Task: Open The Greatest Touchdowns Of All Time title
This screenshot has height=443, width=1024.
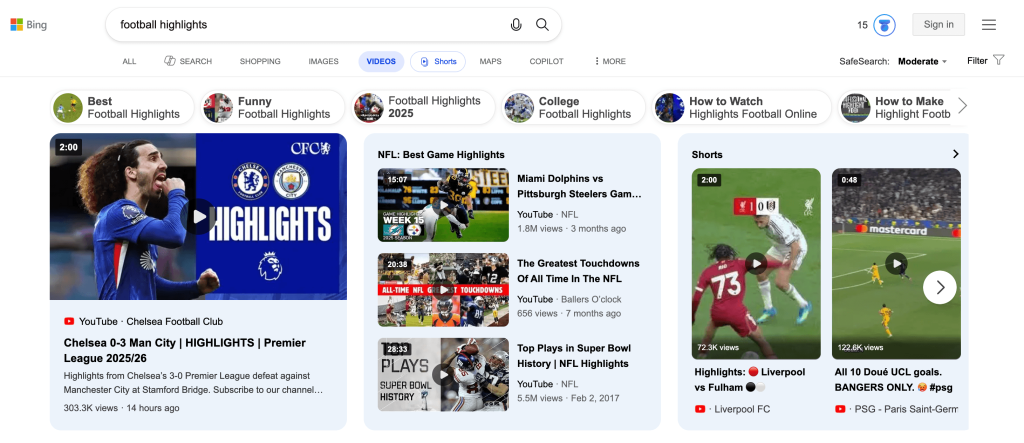Action: pos(579,271)
